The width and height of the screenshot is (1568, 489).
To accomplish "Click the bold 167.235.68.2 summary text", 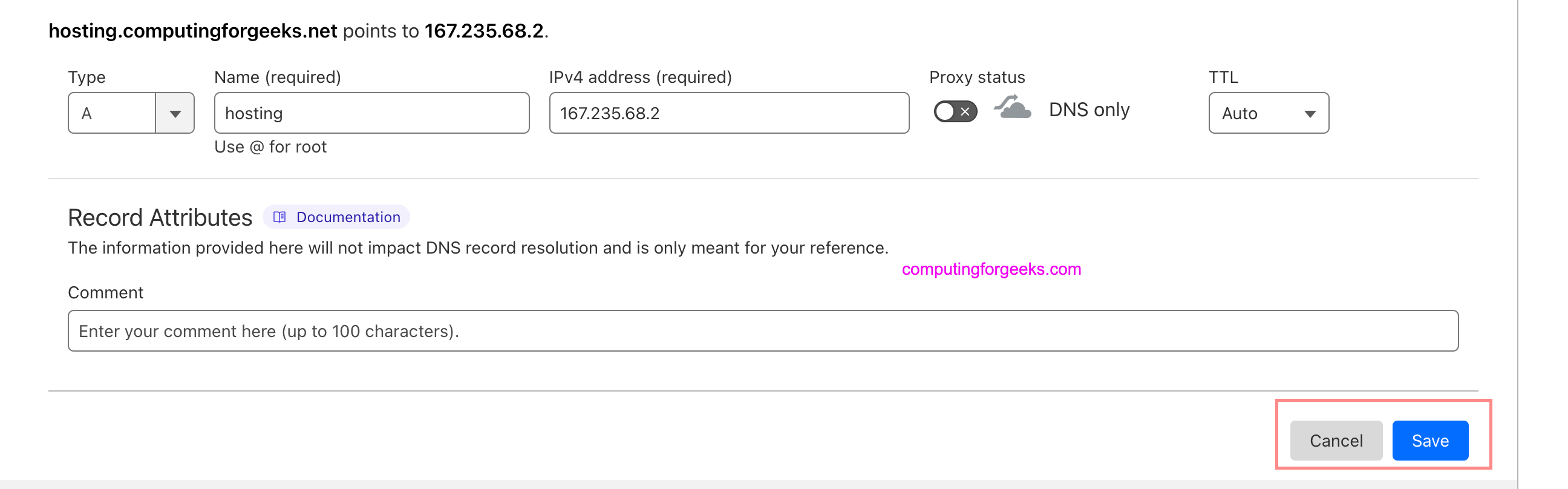I will pyautogui.click(x=484, y=30).
